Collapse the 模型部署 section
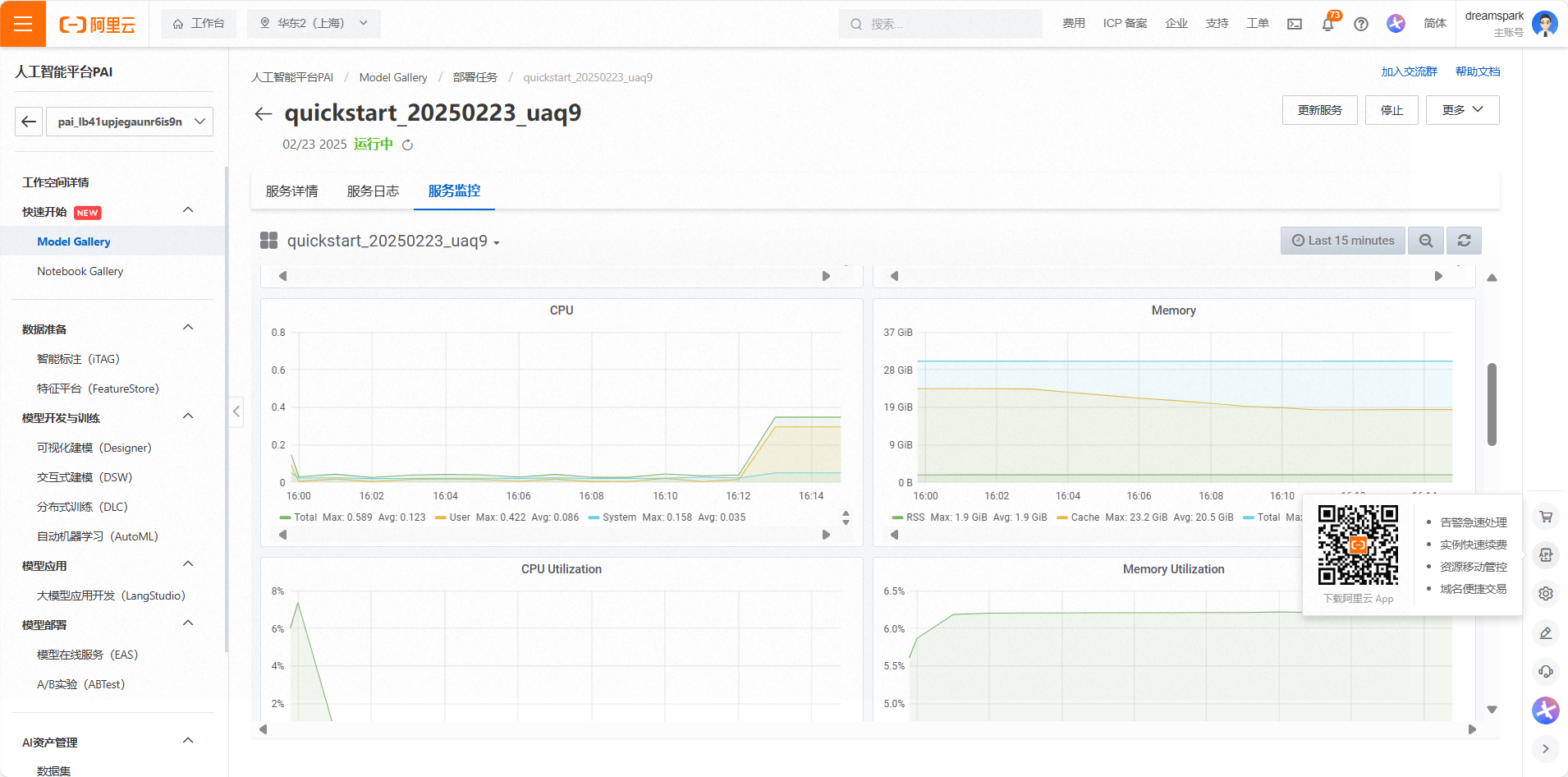The height and width of the screenshot is (777, 1568). coord(188,624)
